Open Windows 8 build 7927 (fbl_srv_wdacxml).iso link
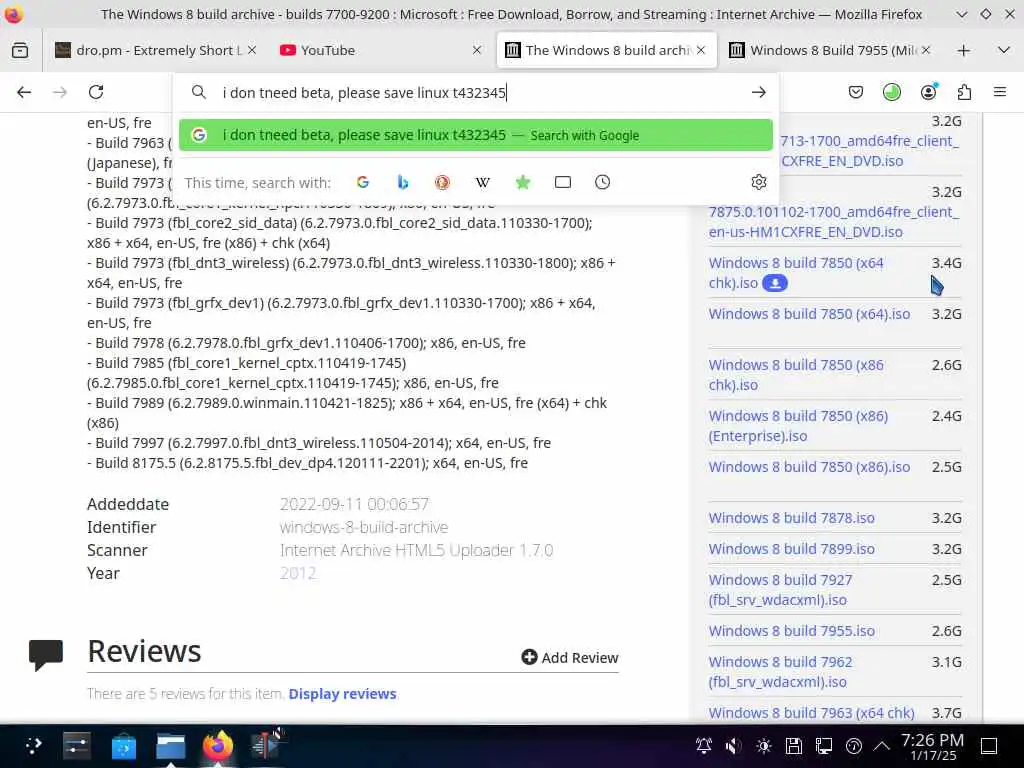 (780, 590)
